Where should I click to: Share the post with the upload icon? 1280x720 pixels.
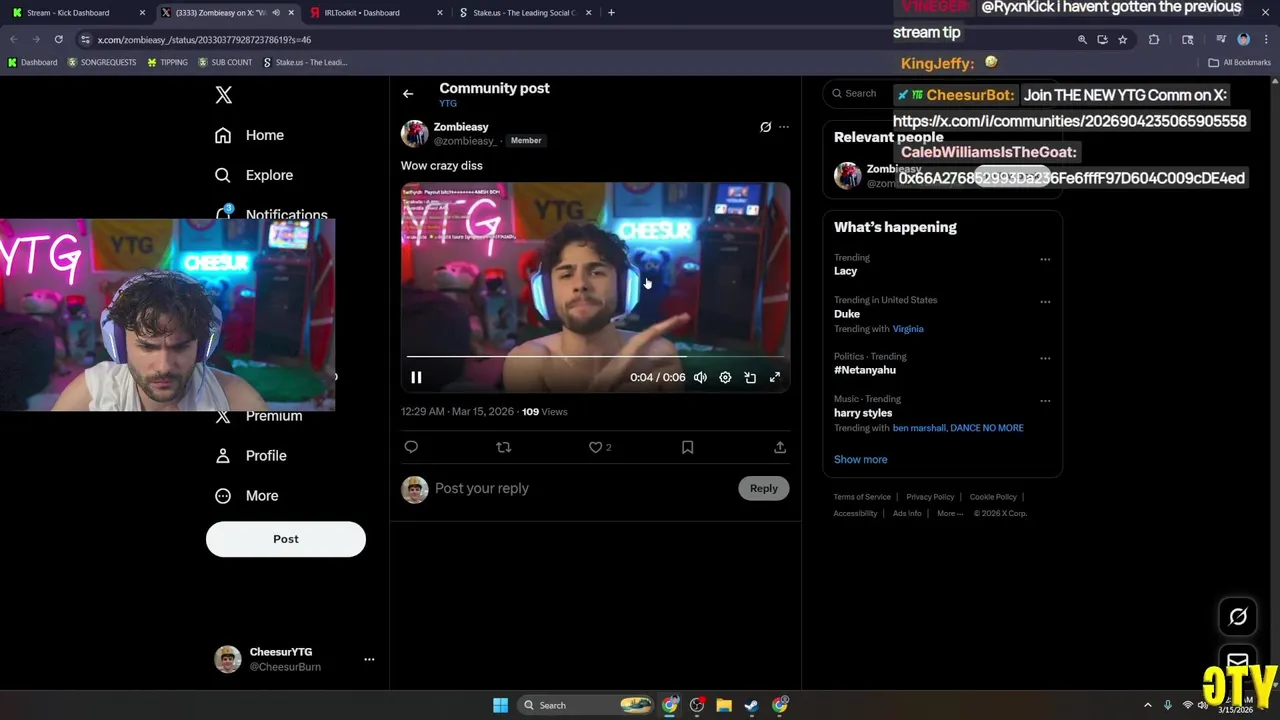pyautogui.click(x=780, y=447)
